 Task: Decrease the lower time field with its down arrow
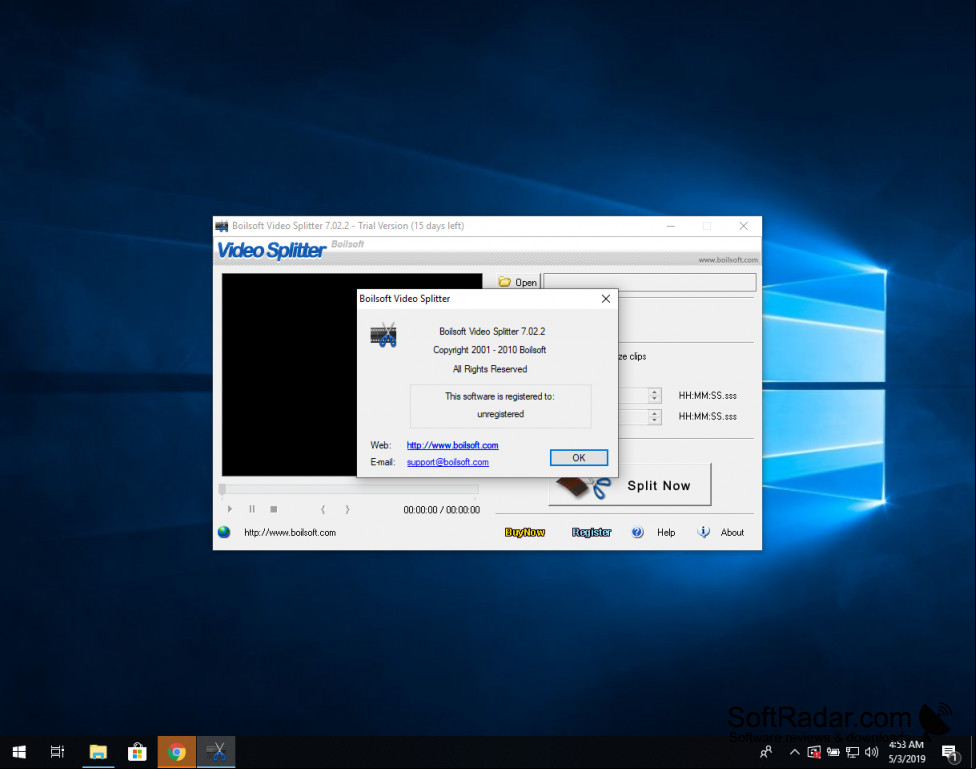(x=654, y=420)
